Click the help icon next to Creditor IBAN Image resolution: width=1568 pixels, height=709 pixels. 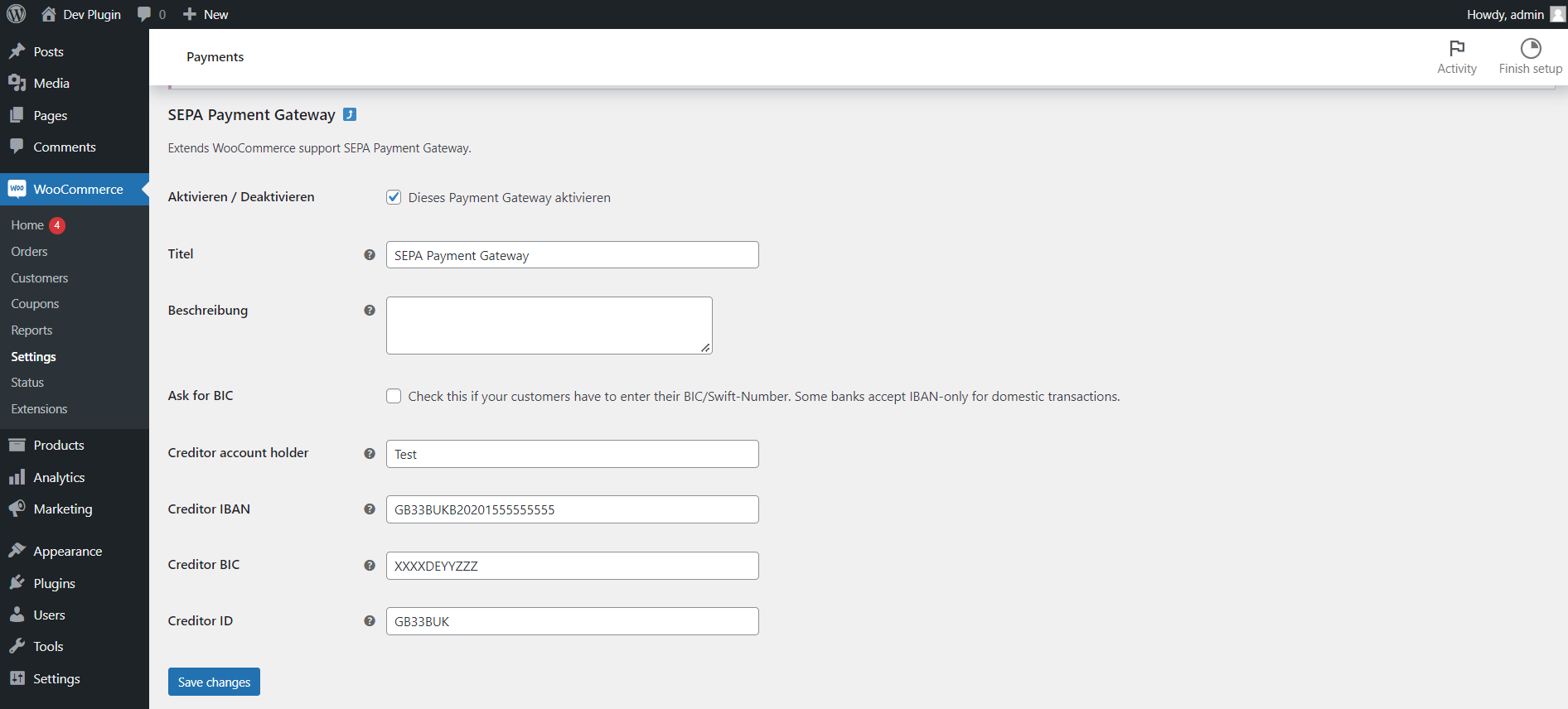click(x=370, y=509)
